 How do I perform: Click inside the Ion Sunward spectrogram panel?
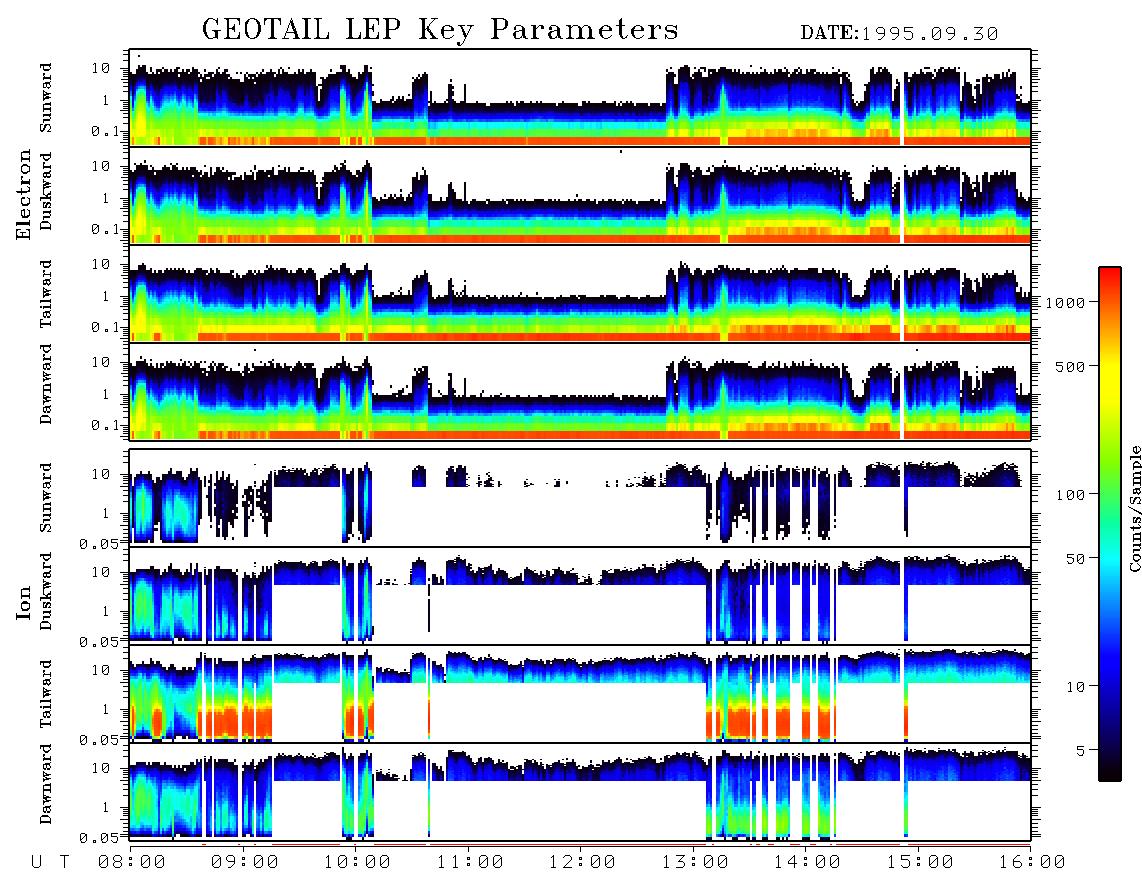pyautogui.click(x=580, y=498)
